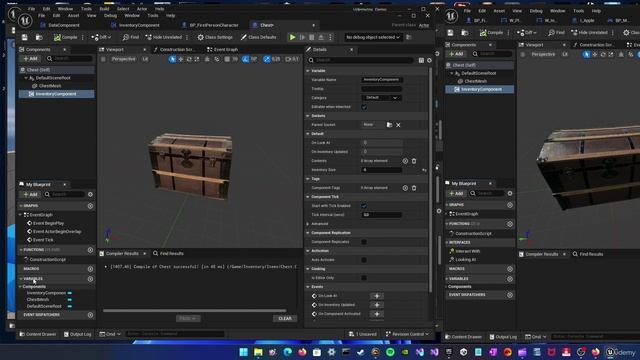Viewport: 640px width, 360px height.
Task: Click the Browse to asset icon beside Save
Action: click(39, 37)
